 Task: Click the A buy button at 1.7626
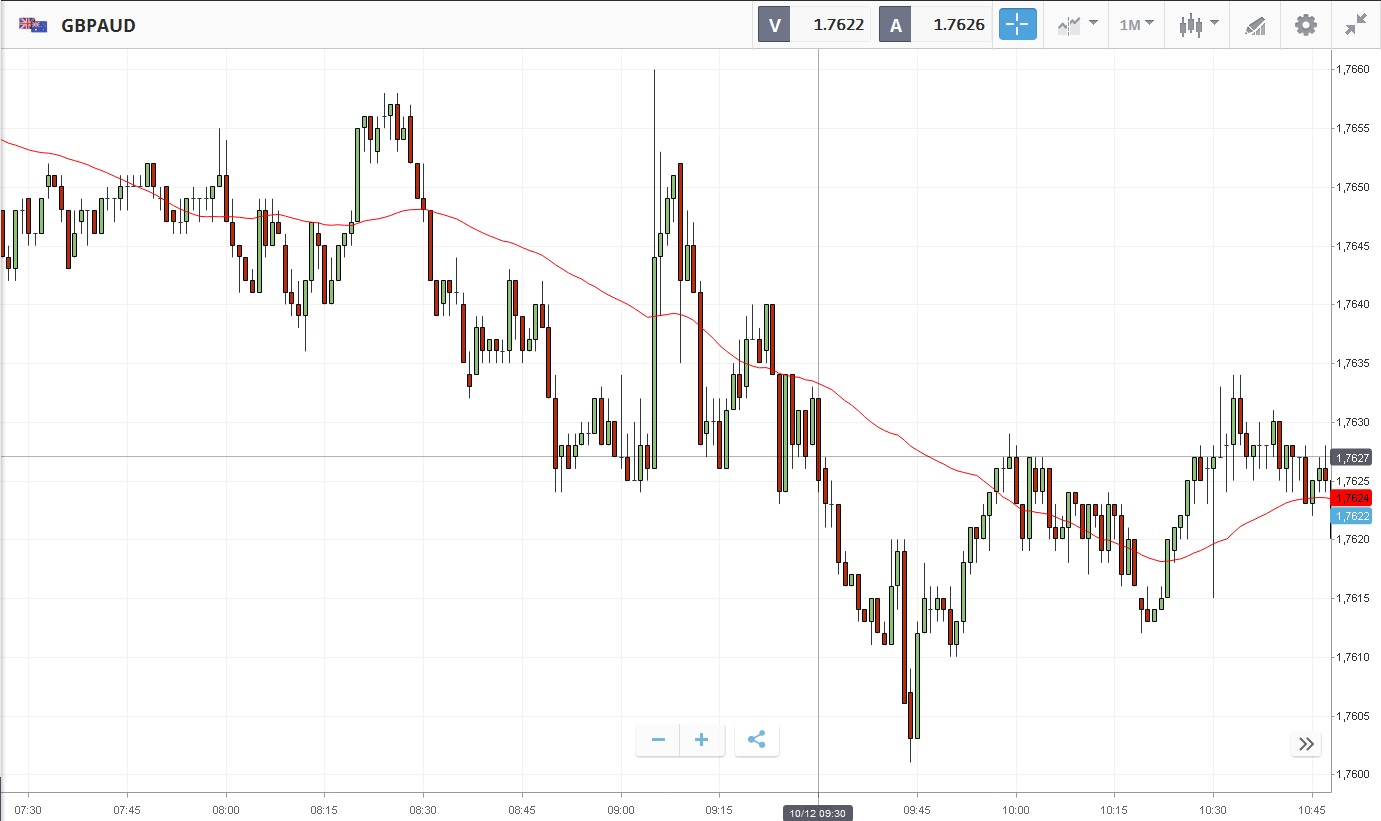click(933, 25)
